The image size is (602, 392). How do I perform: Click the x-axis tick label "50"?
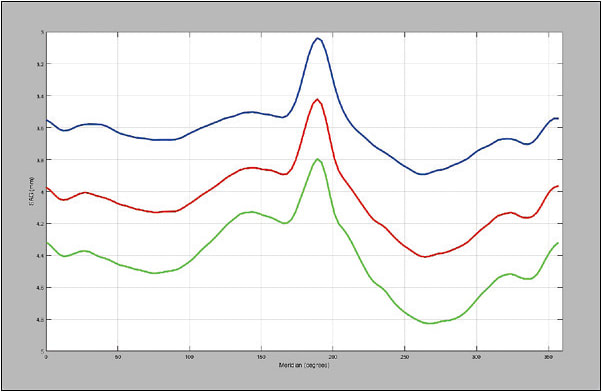(118, 357)
